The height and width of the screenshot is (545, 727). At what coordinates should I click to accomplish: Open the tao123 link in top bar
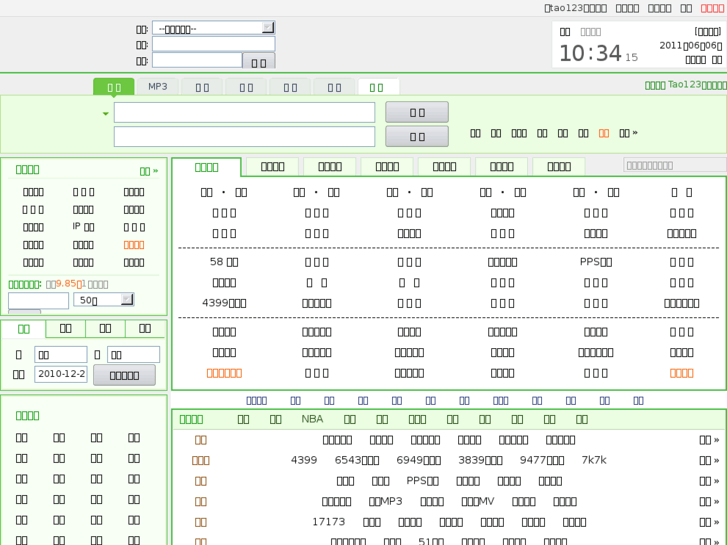click(575, 8)
